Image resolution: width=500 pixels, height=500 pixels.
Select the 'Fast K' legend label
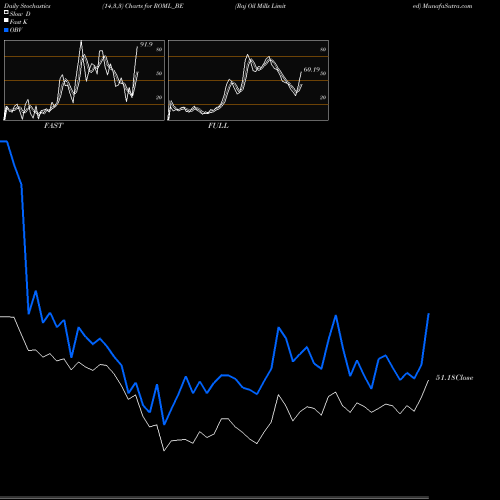[x=19, y=22]
